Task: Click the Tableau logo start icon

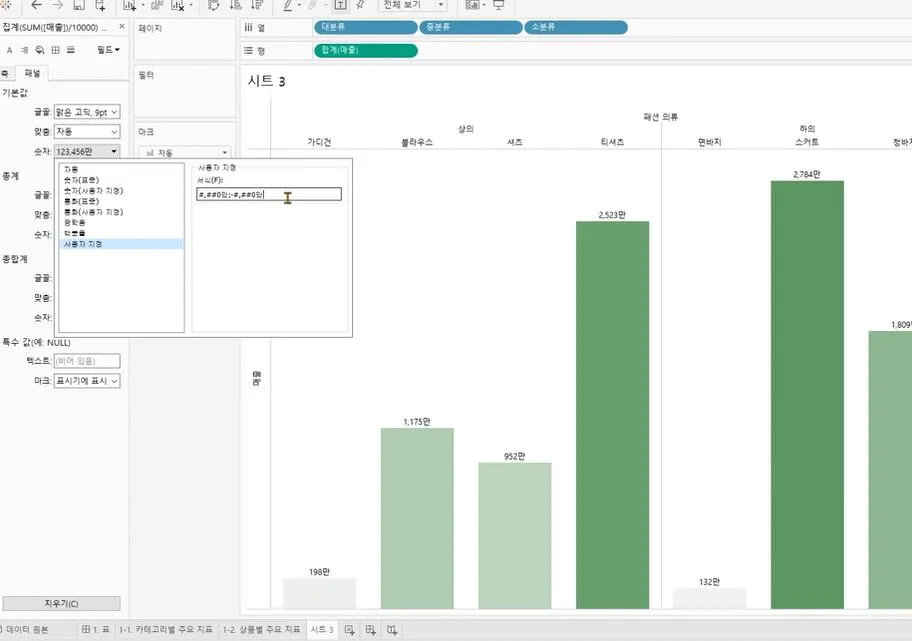Action: (x=5, y=5)
